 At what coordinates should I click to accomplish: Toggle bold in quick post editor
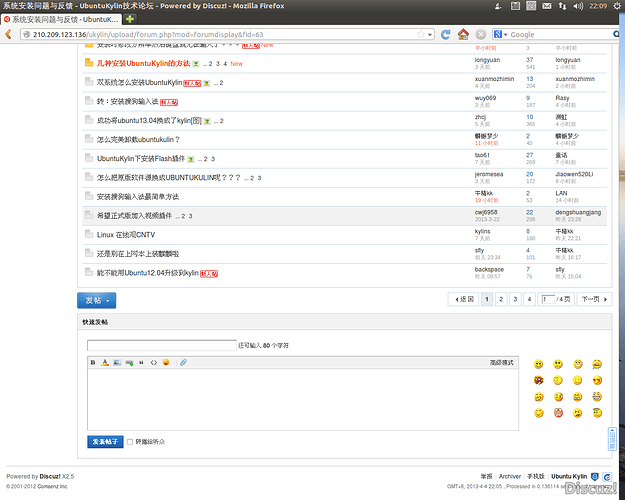[93, 362]
